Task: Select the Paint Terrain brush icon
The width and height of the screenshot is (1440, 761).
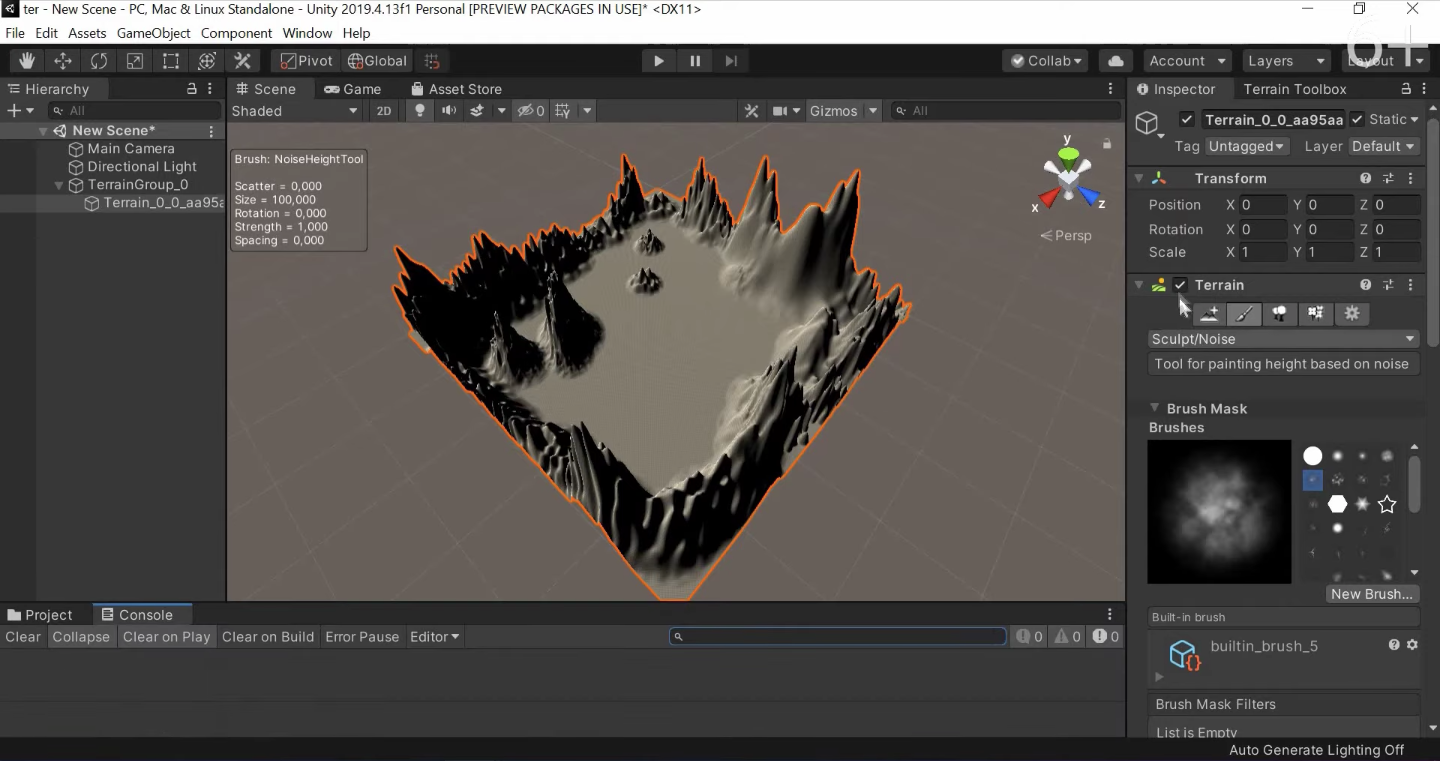Action: pyautogui.click(x=1243, y=314)
